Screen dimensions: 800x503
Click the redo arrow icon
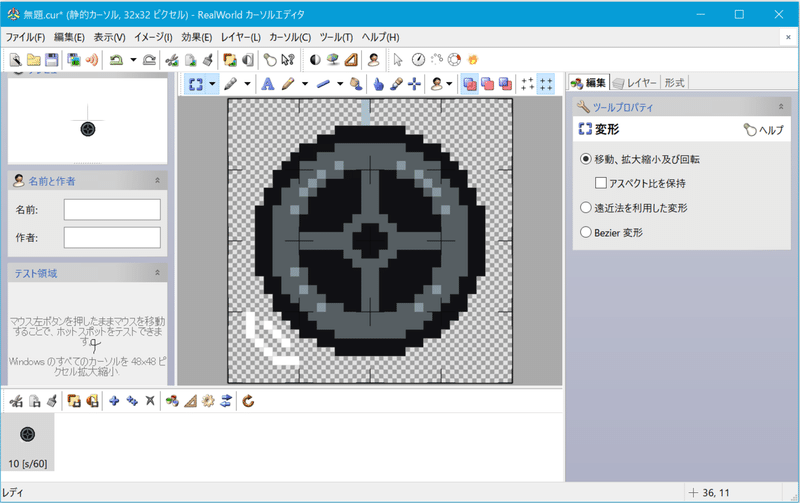click(149, 60)
